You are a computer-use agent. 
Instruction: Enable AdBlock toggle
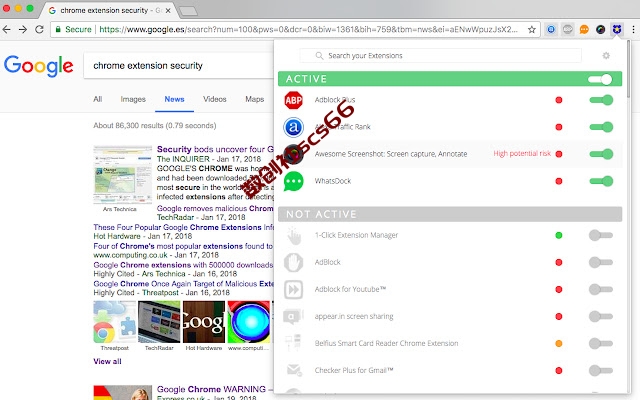pyautogui.click(x=601, y=262)
